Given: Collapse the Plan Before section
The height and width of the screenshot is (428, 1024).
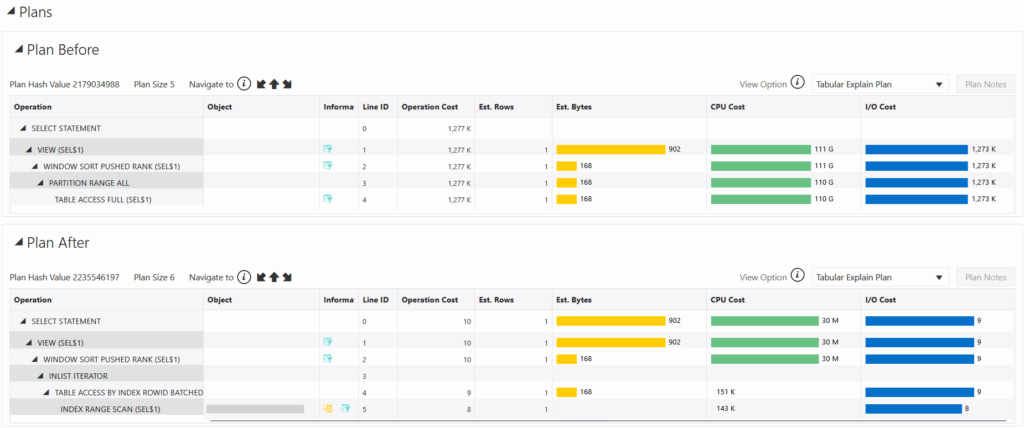Looking at the screenshot, I should tap(18, 50).
